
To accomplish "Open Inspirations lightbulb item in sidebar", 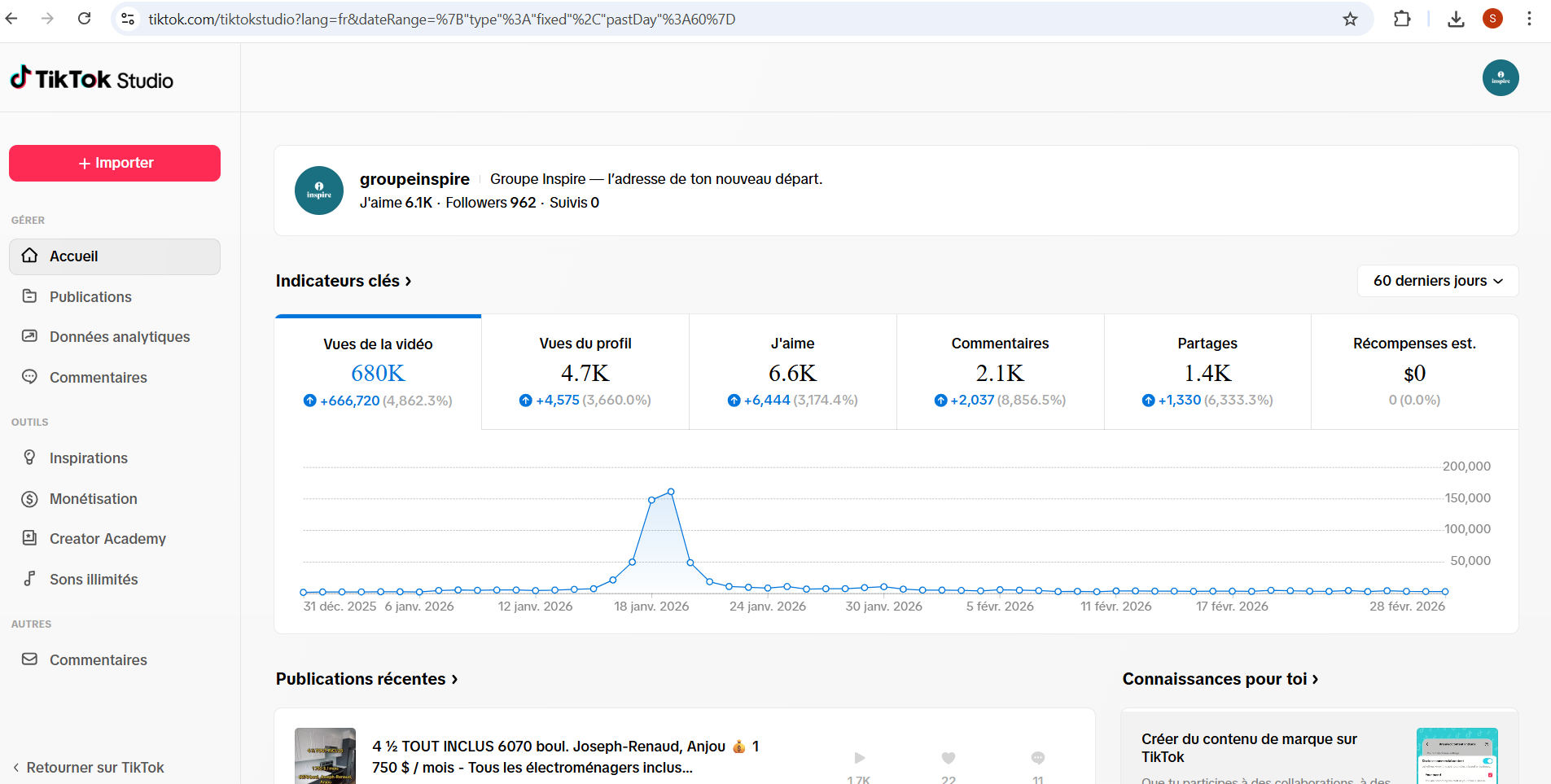I will point(88,458).
